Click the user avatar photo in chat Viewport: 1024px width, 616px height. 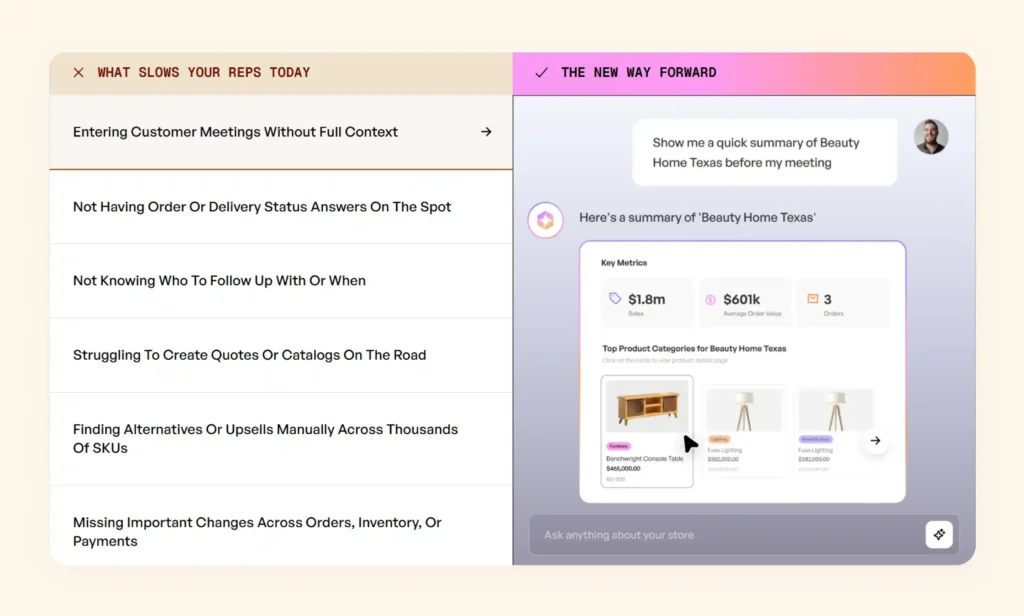point(931,137)
